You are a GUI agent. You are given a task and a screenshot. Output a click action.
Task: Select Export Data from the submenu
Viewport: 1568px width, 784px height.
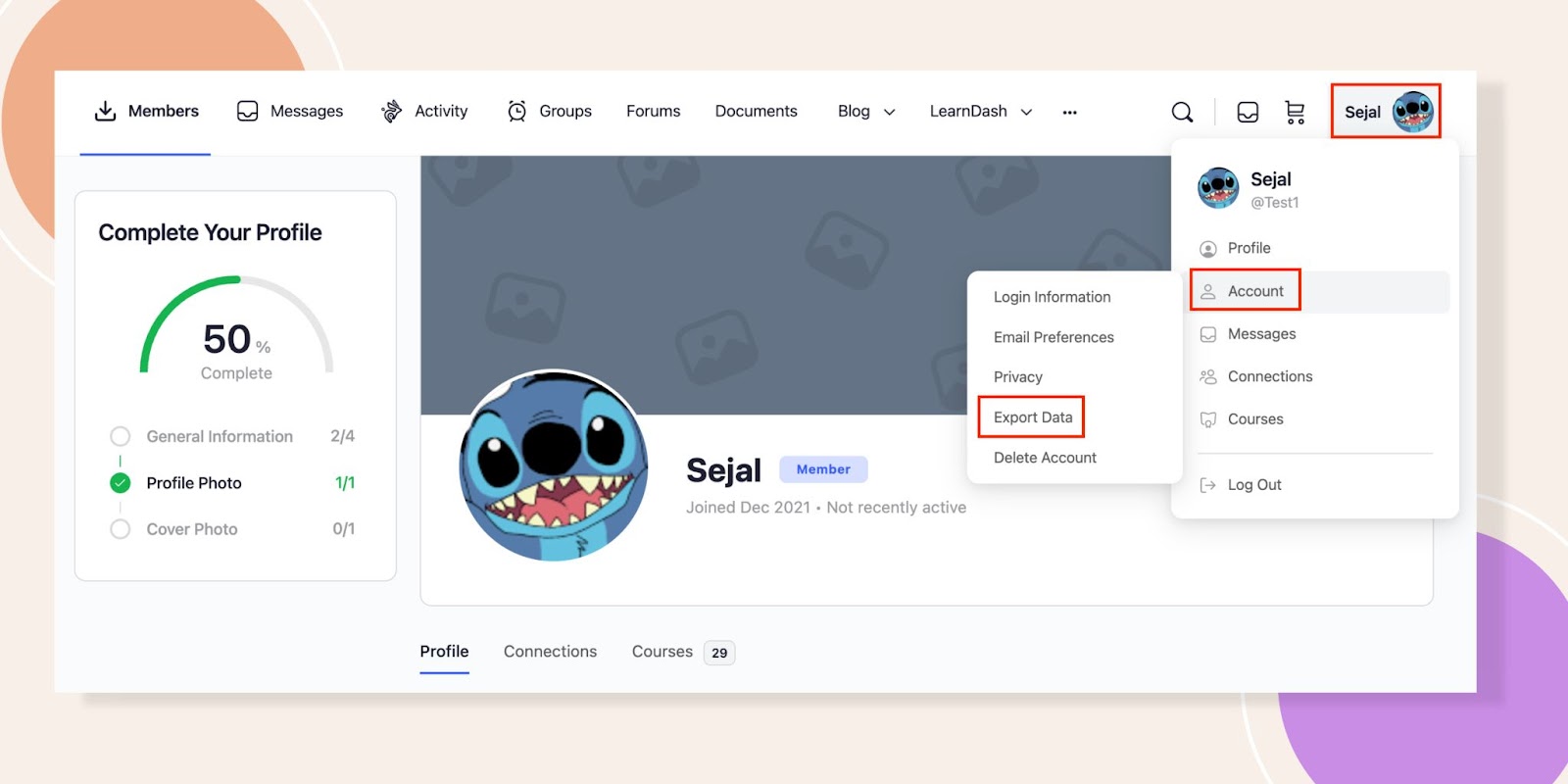1033,417
